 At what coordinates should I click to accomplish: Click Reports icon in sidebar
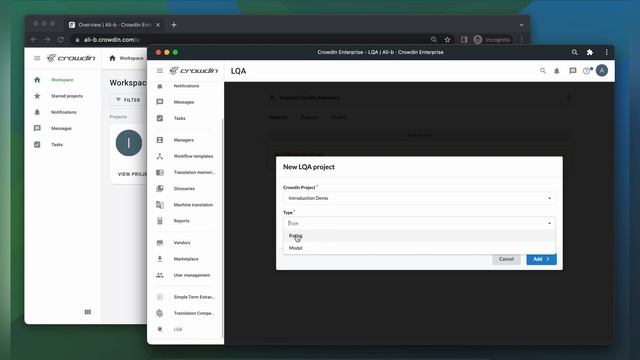[160, 221]
